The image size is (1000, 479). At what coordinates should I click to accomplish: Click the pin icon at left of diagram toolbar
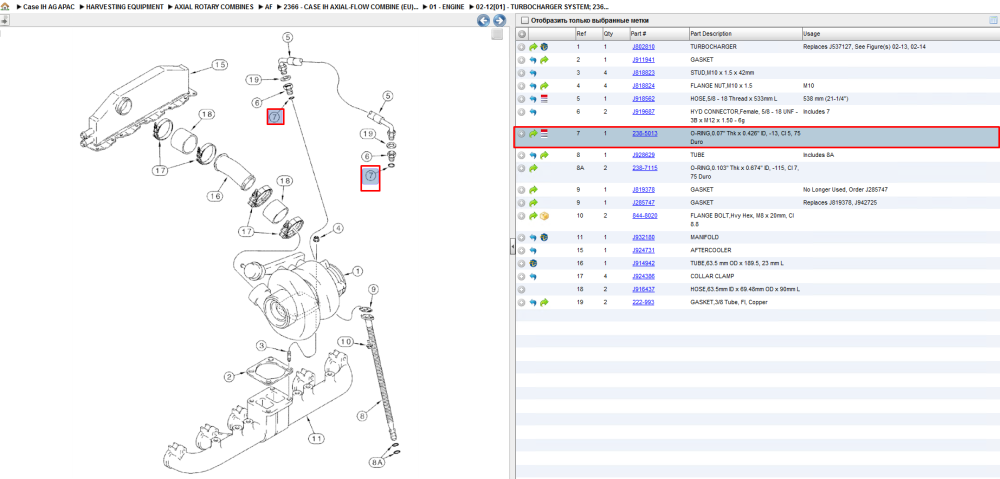coord(4,20)
